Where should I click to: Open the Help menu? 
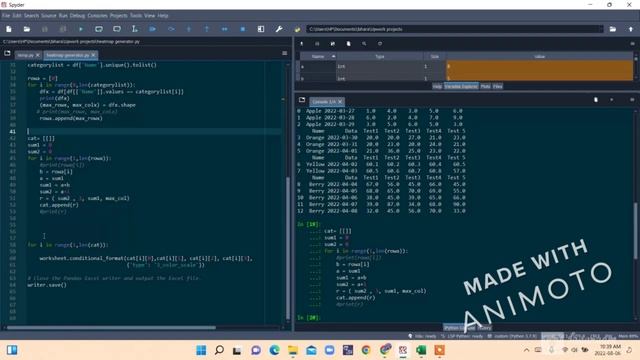pos(163,16)
